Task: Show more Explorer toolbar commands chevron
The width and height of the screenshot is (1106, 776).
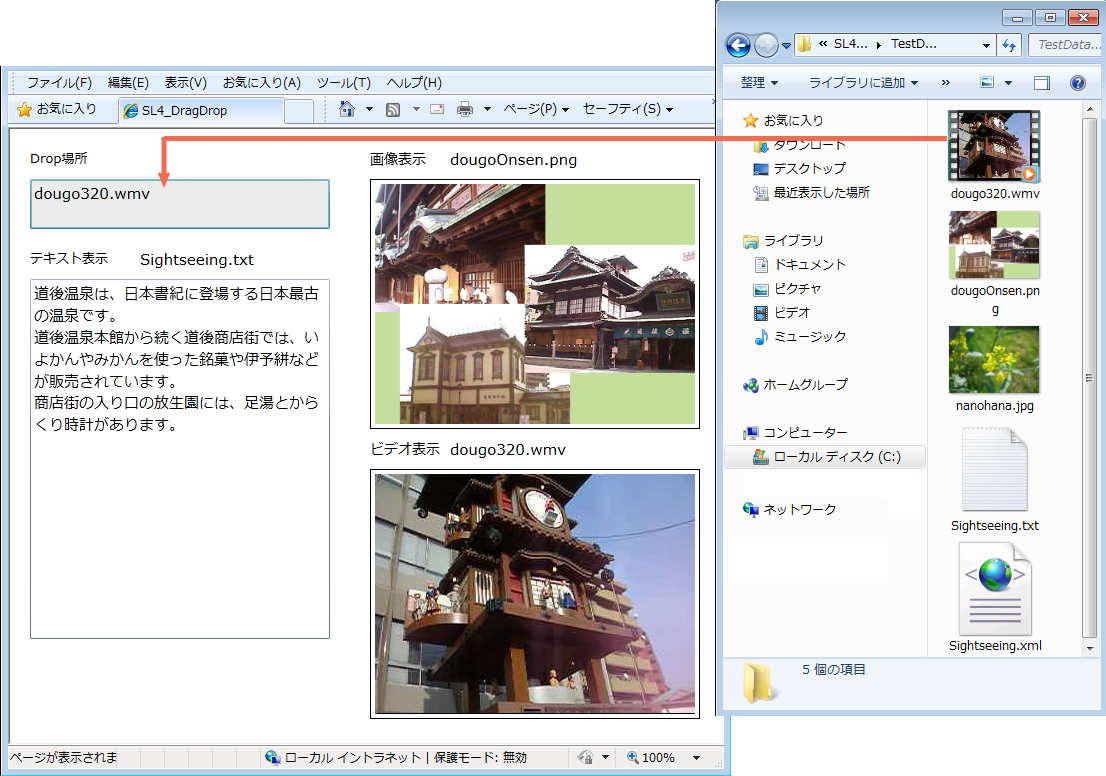Action: 945,83
